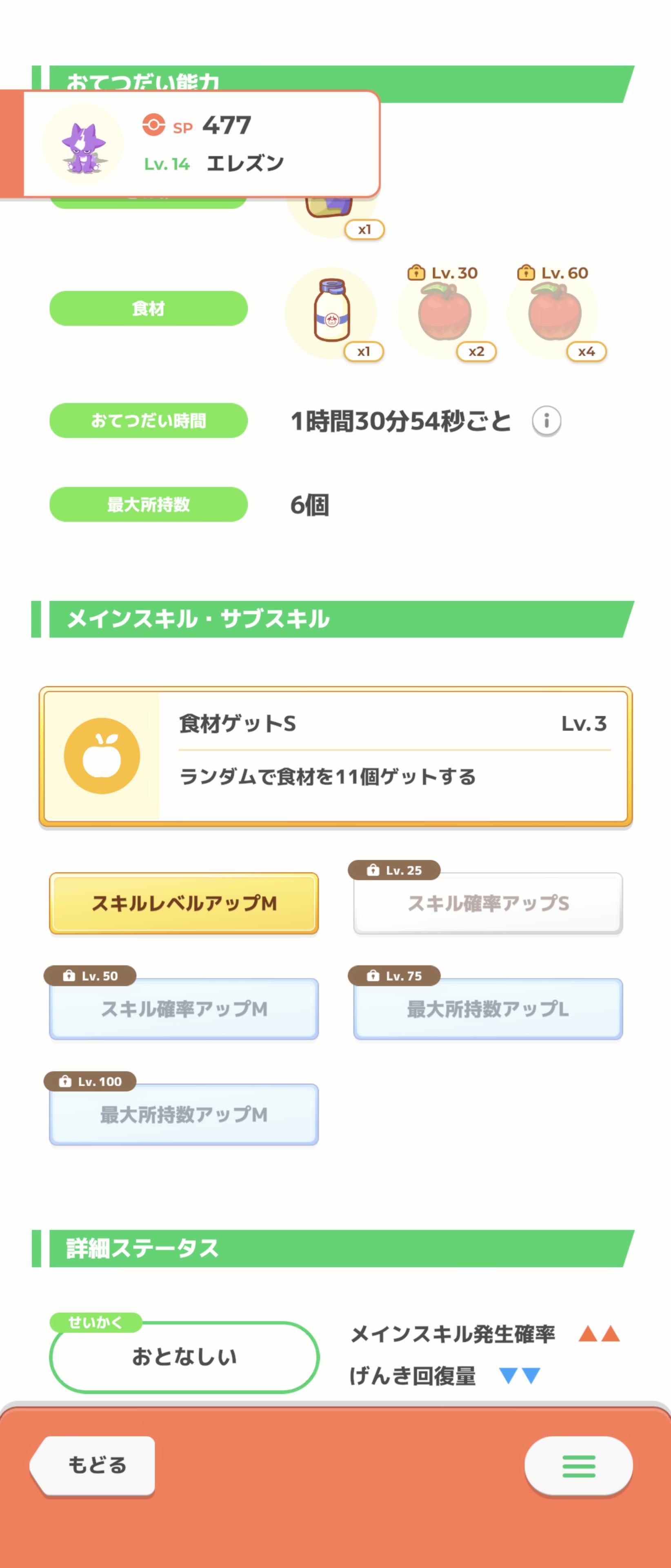Tap the 食材 ingredient label
This screenshot has width=671, height=1568.
(x=149, y=309)
